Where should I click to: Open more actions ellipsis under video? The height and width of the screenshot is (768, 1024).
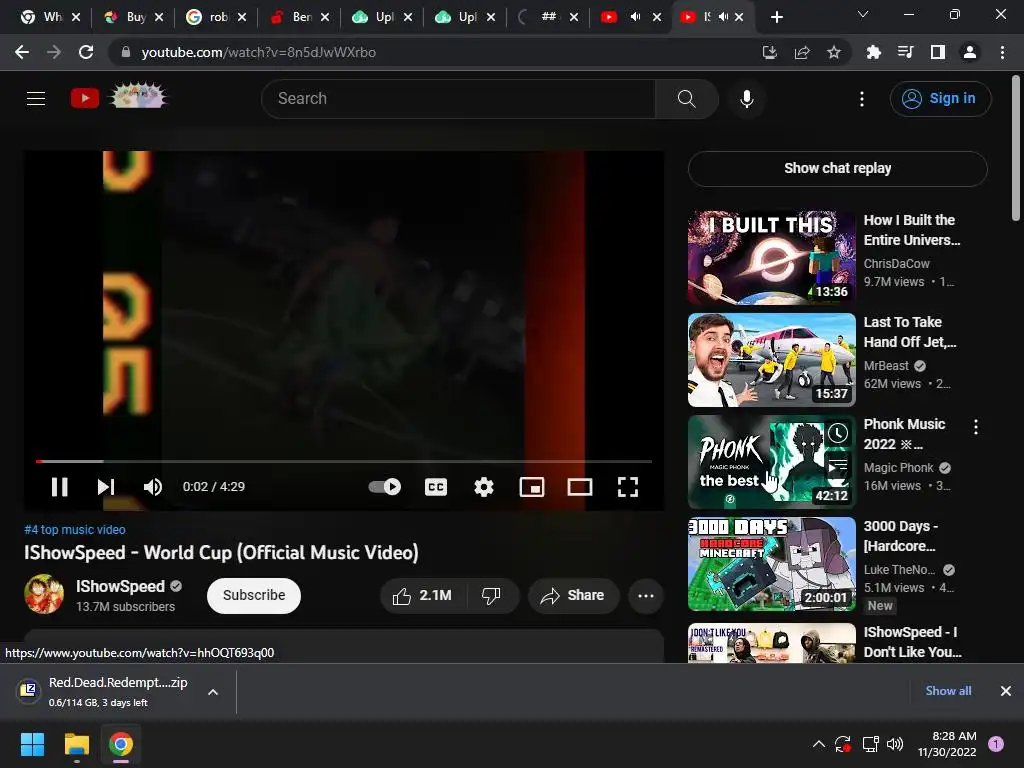[x=646, y=596]
